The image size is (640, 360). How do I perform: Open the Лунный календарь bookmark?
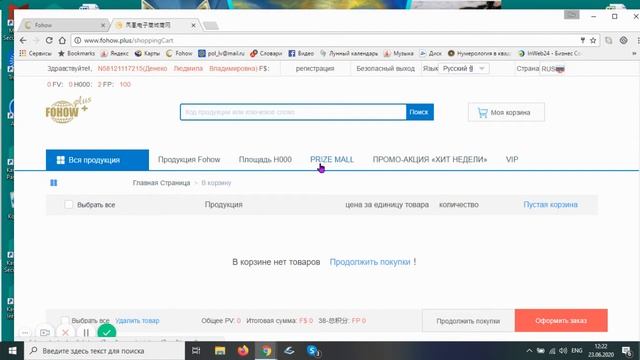point(349,53)
